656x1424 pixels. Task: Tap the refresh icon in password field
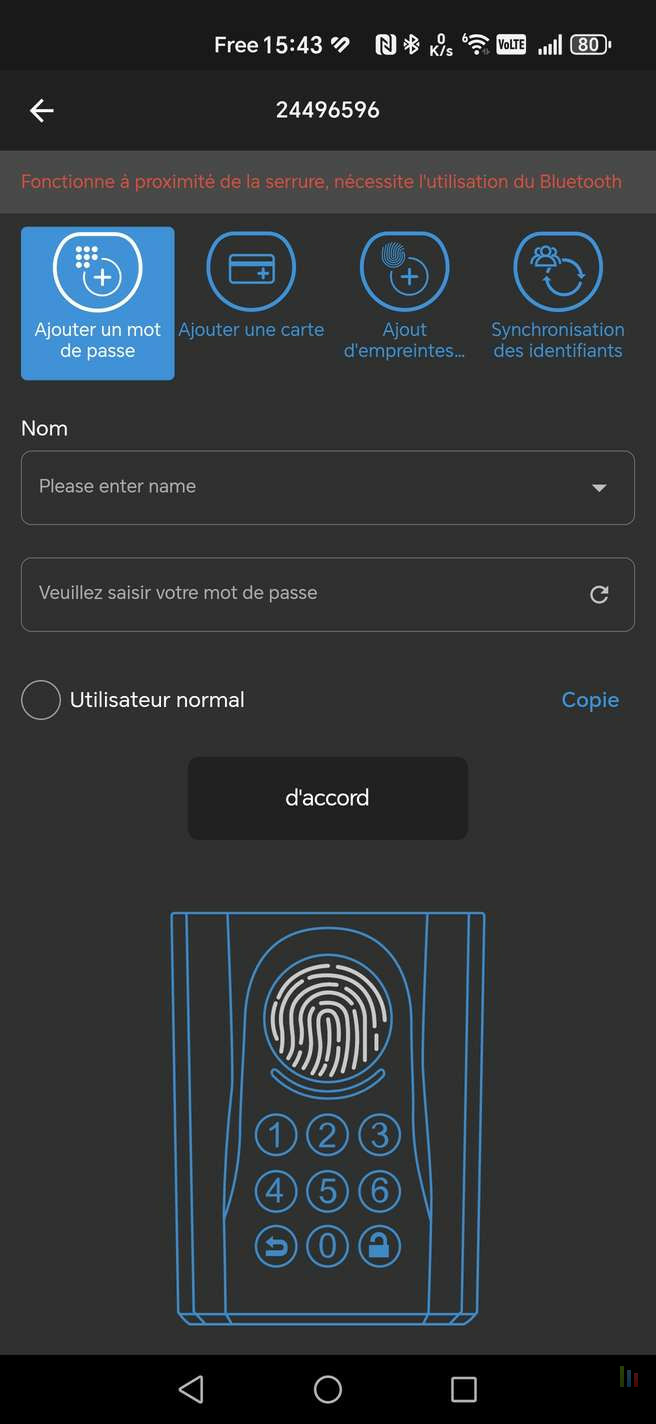[599, 595]
